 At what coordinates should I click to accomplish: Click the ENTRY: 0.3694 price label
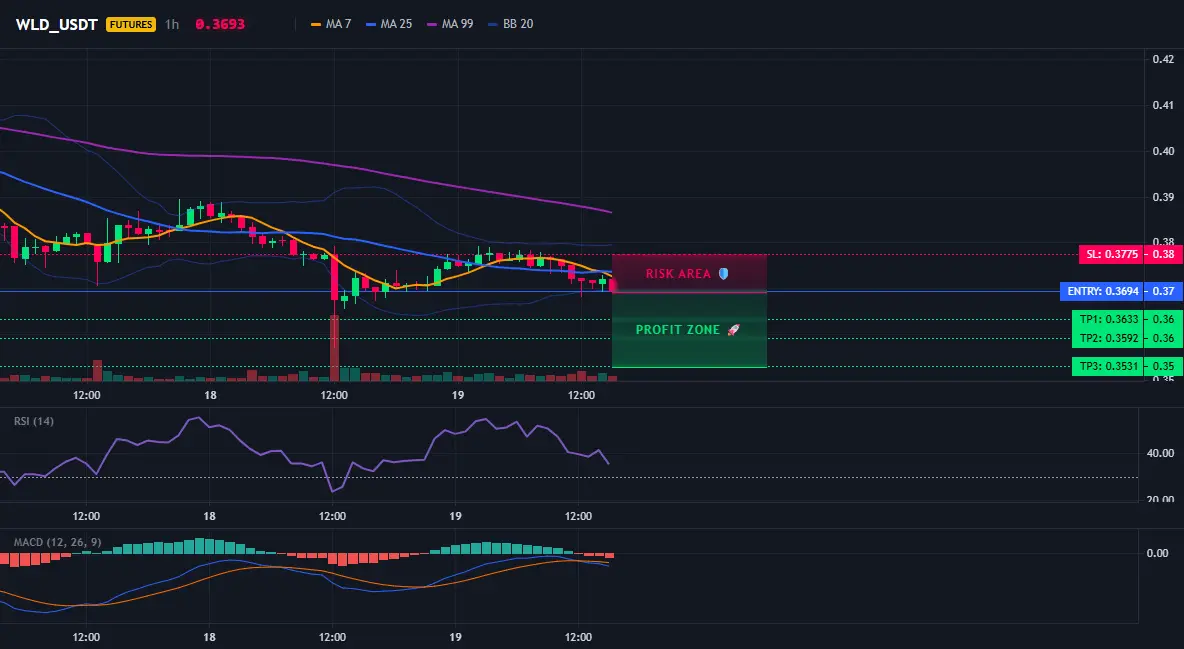[x=1102, y=291]
